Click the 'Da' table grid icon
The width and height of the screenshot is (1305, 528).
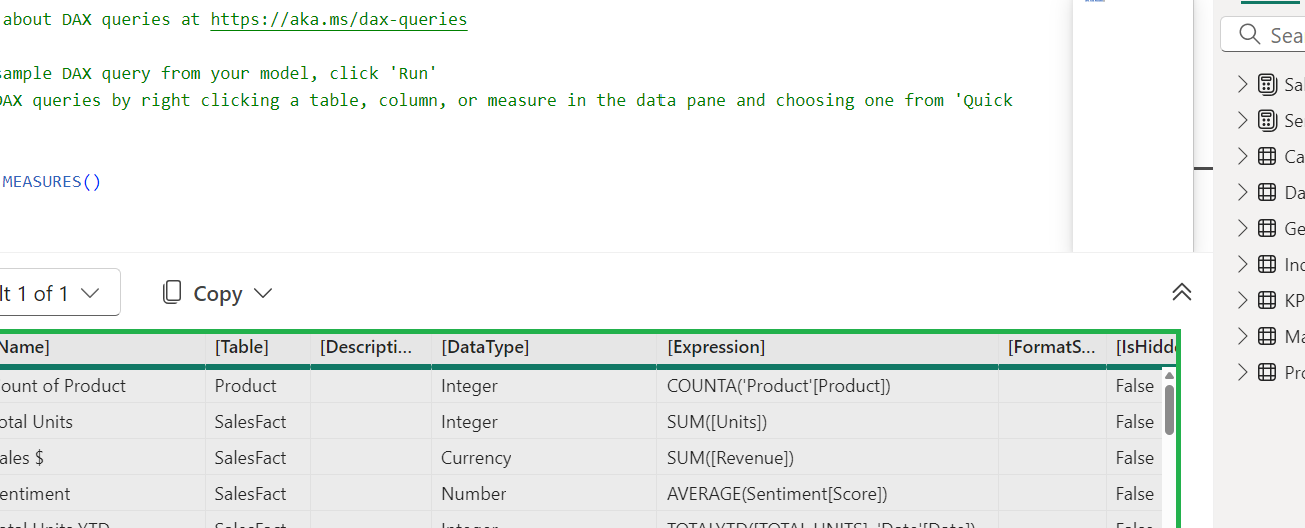click(x=1267, y=192)
